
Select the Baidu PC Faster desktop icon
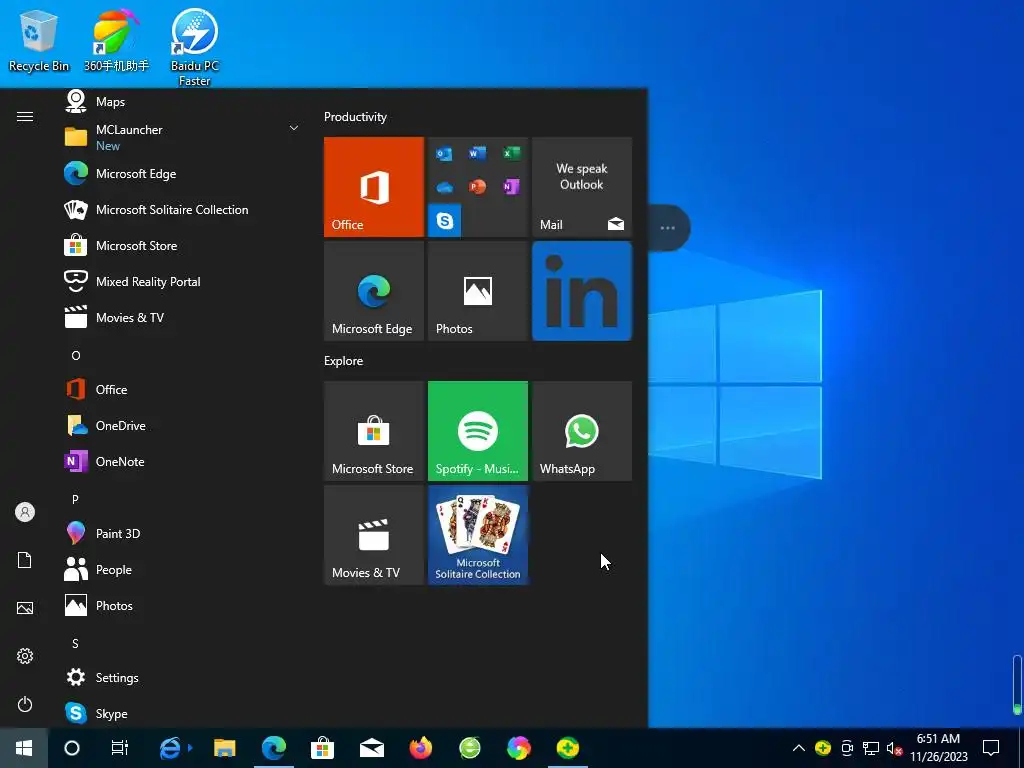[195, 47]
